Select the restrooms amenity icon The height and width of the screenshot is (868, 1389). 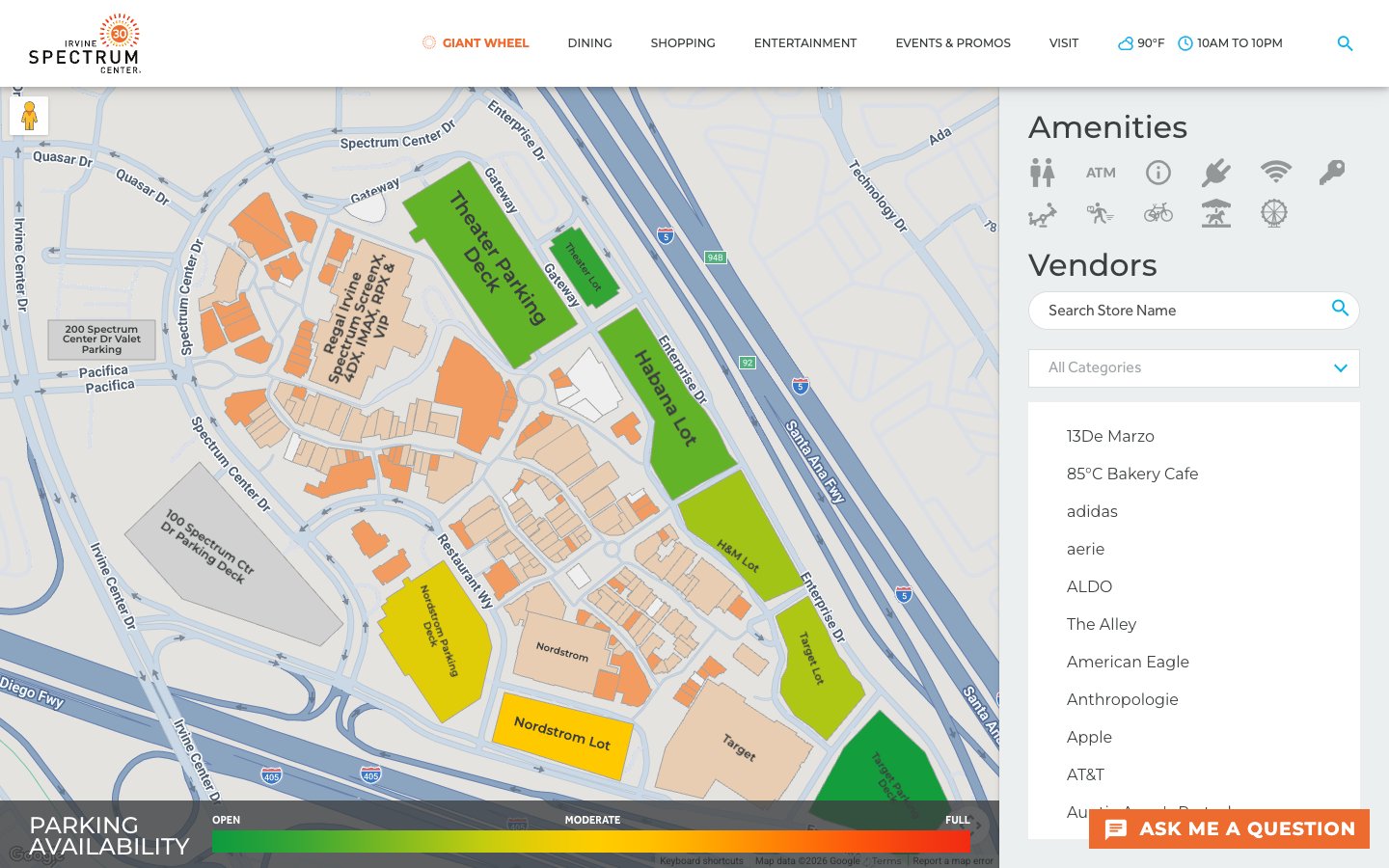click(x=1043, y=172)
